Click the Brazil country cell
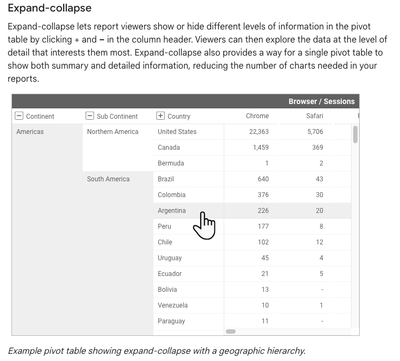Viewport: 400px width, 361px height. (188, 179)
